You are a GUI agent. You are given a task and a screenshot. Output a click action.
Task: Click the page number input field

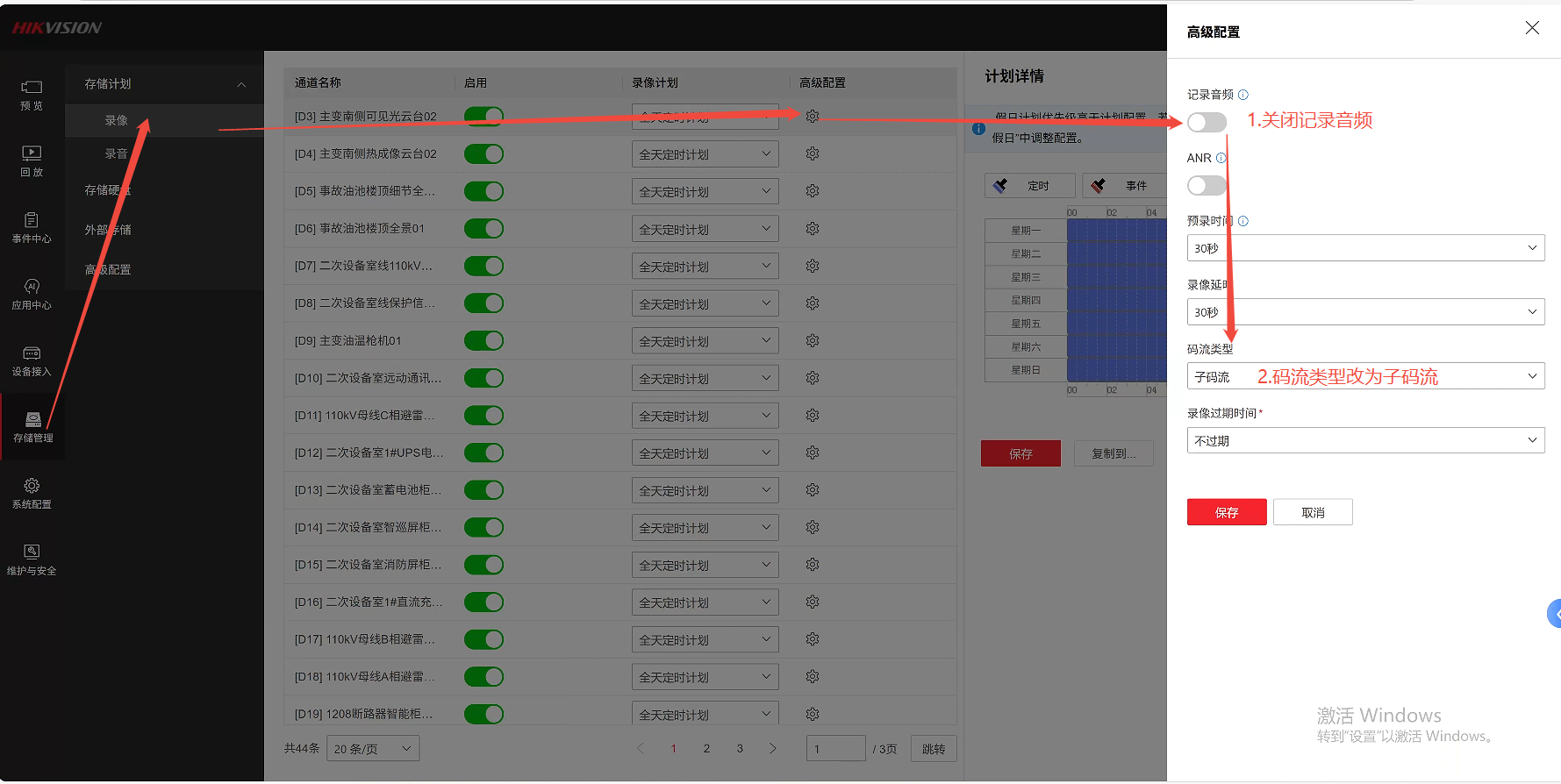pos(834,749)
